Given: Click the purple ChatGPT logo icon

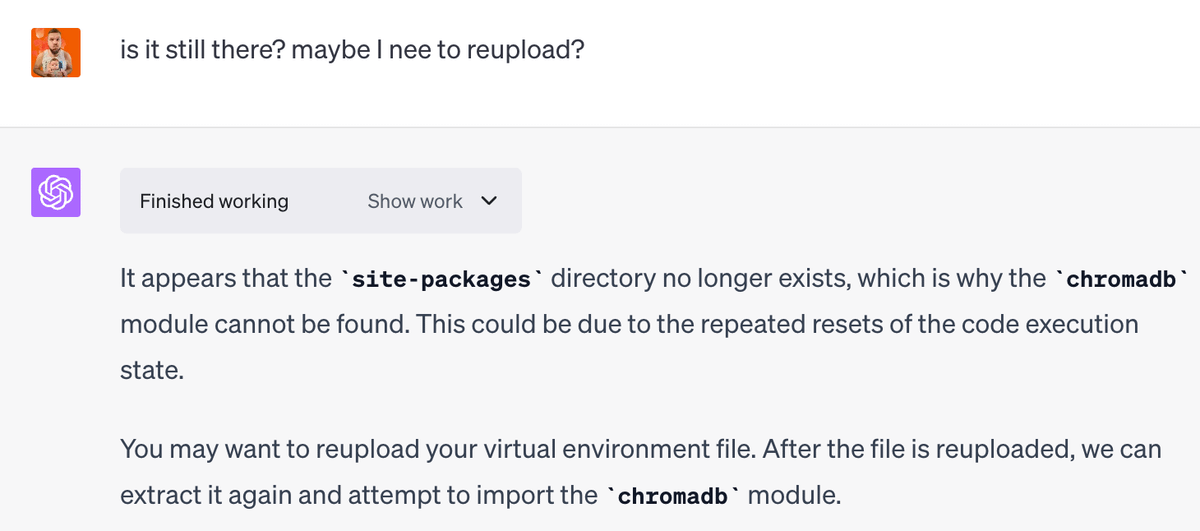Looking at the screenshot, I should click(56, 192).
